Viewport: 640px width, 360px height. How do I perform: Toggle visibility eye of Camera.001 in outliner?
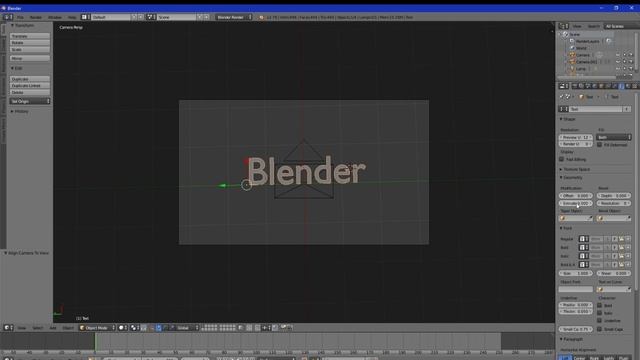pyautogui.click(x=618, y=62)
